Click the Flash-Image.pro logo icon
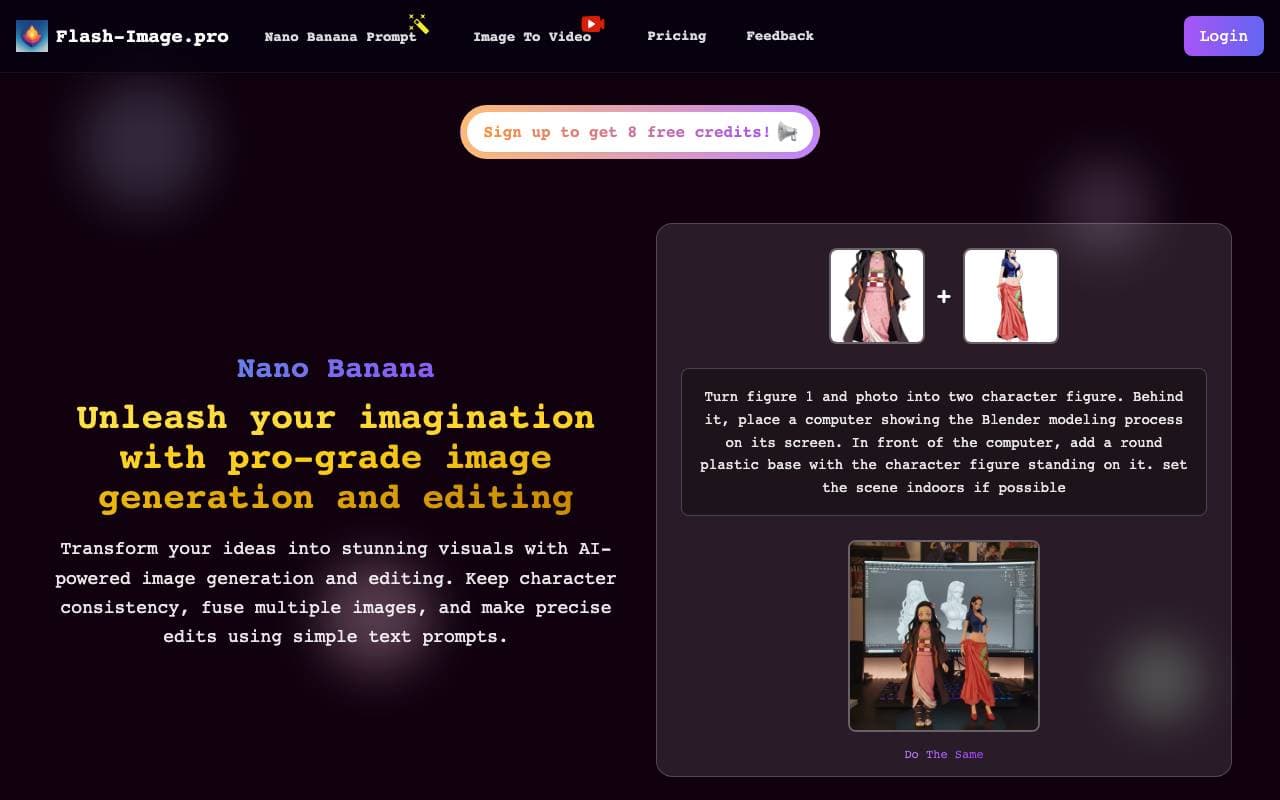Image resolution: width=1280 pixels, height=800 pixels. pyautogui.click(x=32, y=36)
